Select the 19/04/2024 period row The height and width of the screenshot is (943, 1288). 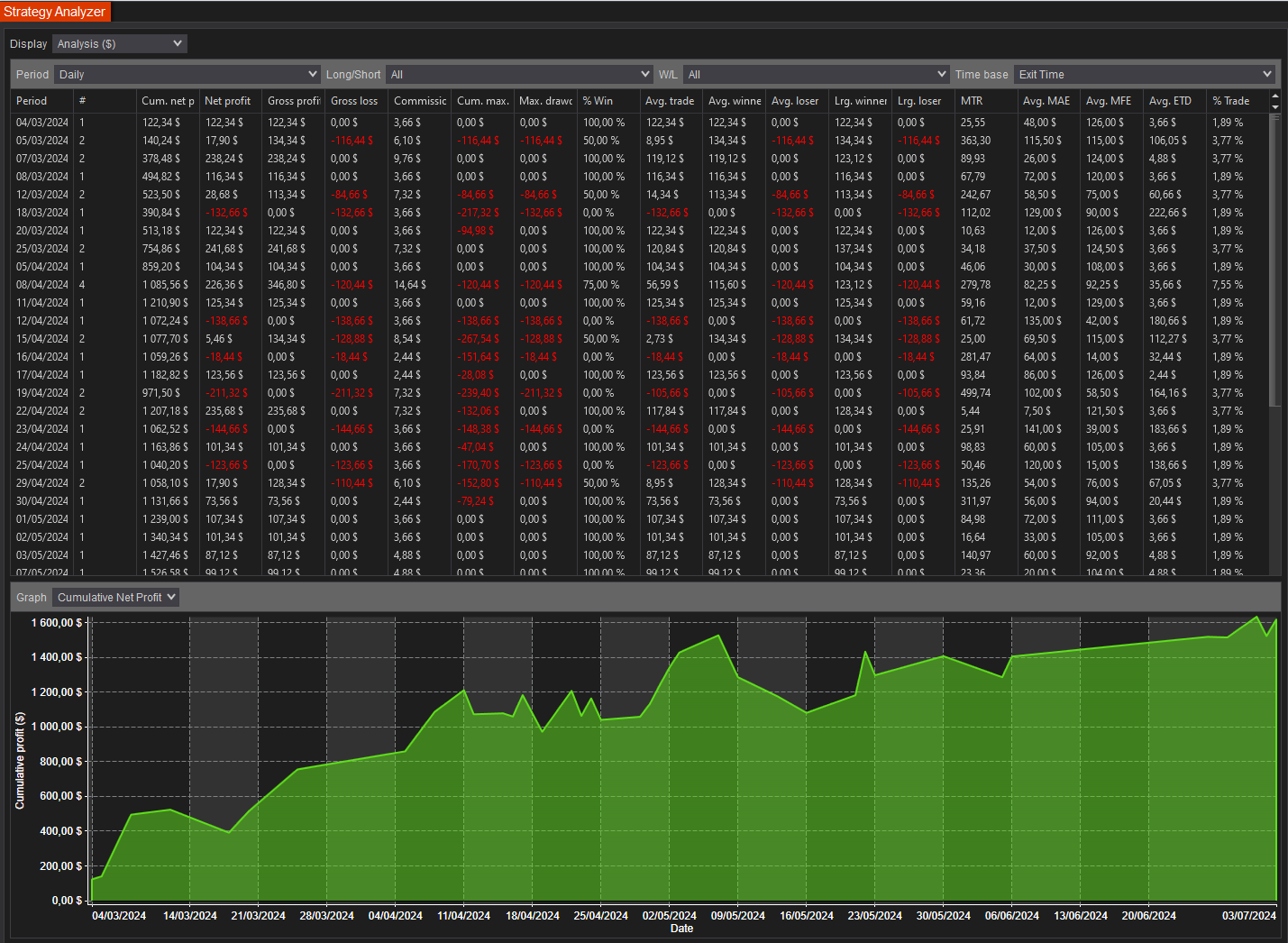click(640, 393)
